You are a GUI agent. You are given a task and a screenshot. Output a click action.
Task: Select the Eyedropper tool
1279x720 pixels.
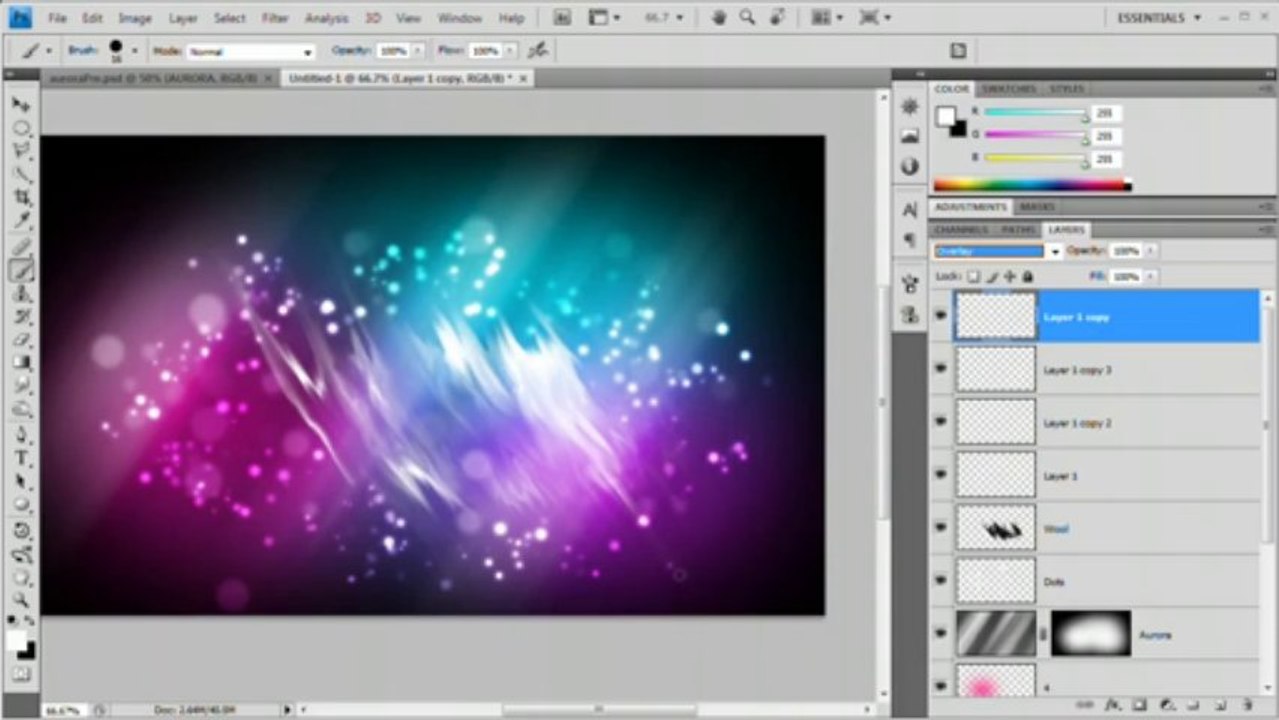pos(21,221)
